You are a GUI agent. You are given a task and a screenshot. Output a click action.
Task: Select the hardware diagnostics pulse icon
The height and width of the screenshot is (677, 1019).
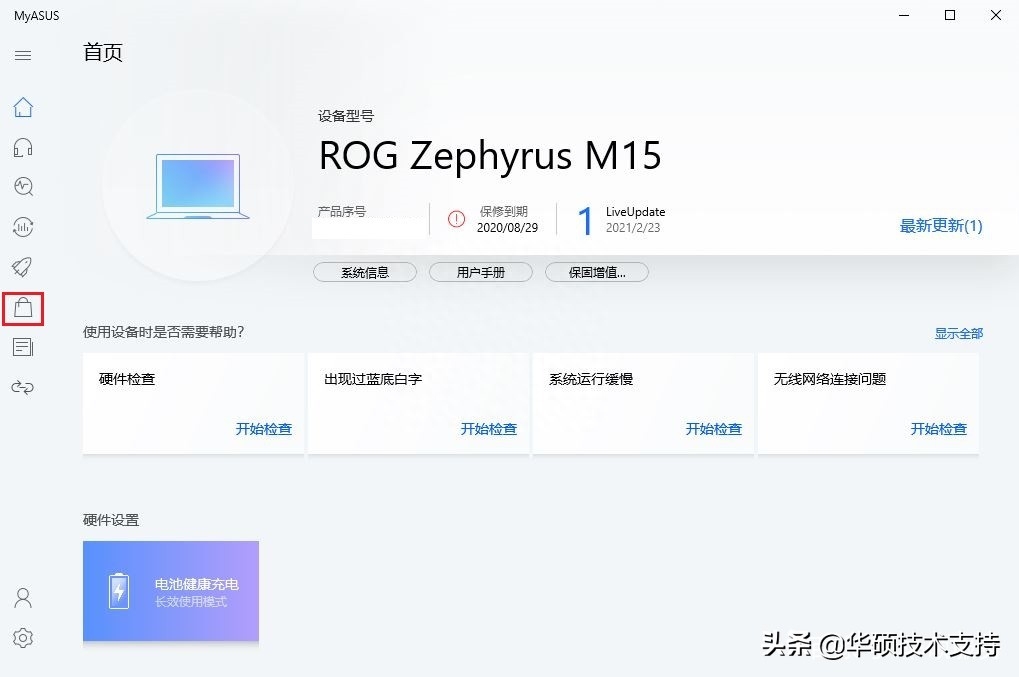[x=22, y=187]
